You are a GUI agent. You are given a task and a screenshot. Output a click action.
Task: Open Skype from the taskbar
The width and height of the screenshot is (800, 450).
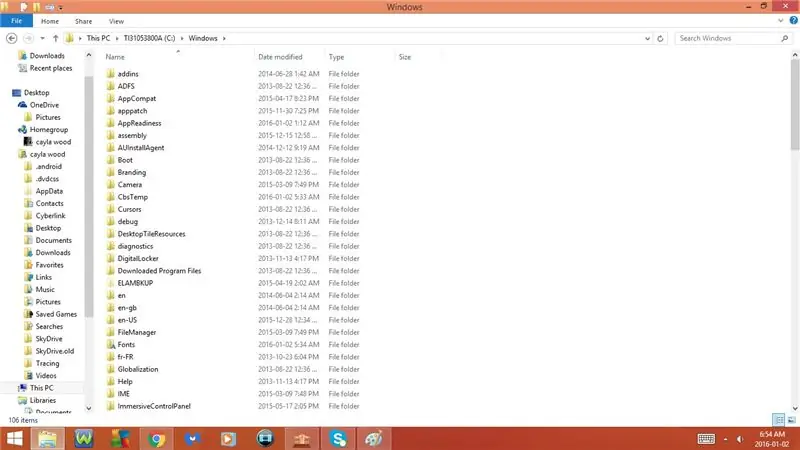click(x=338, y=439)
